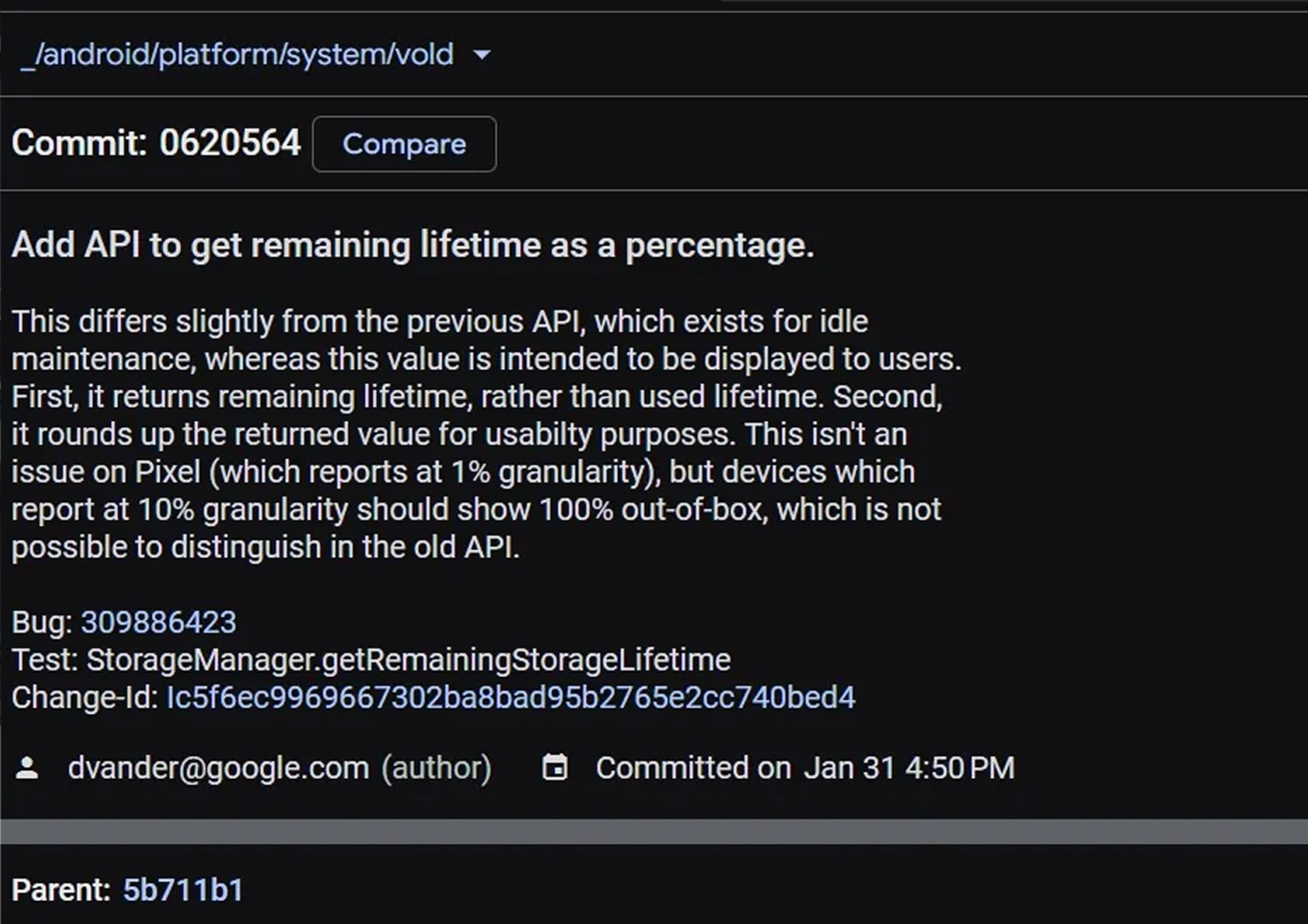This screenshot has width=1308, height=924.
Task: Open parent commit 5b711b1
Action: [183, 889]
